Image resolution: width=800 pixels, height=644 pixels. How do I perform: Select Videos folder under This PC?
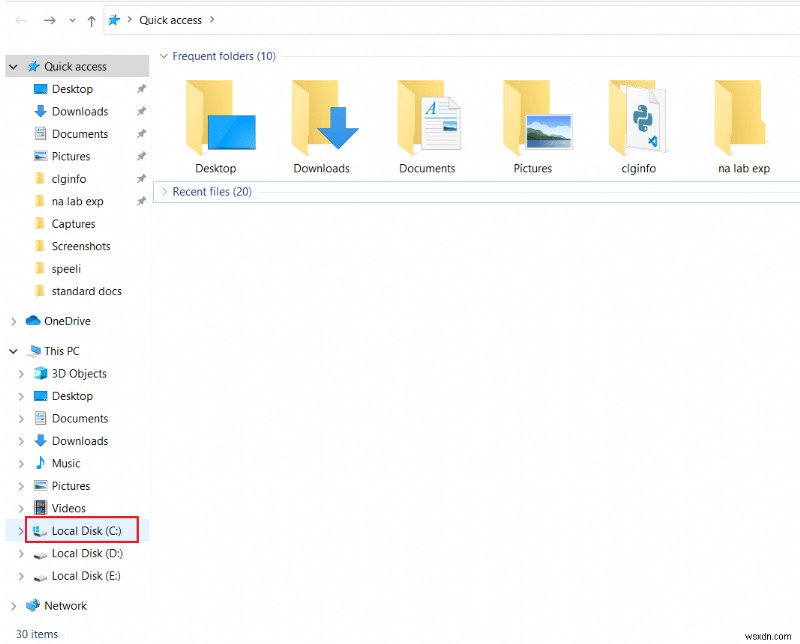coord(68,508)
